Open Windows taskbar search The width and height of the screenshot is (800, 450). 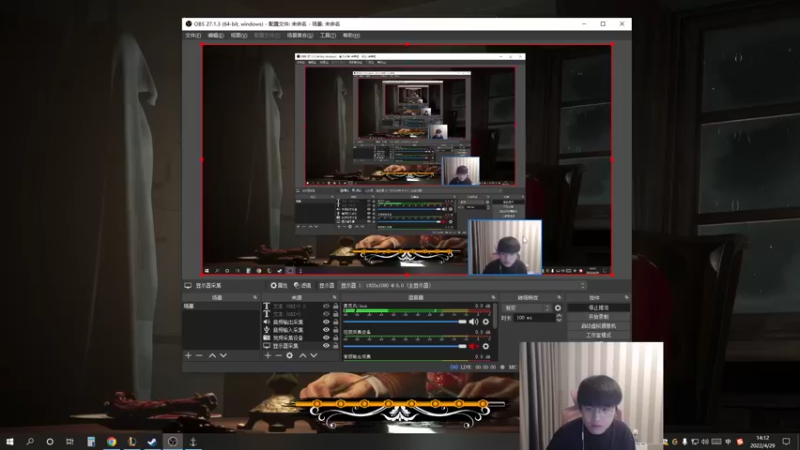(30, 441)
